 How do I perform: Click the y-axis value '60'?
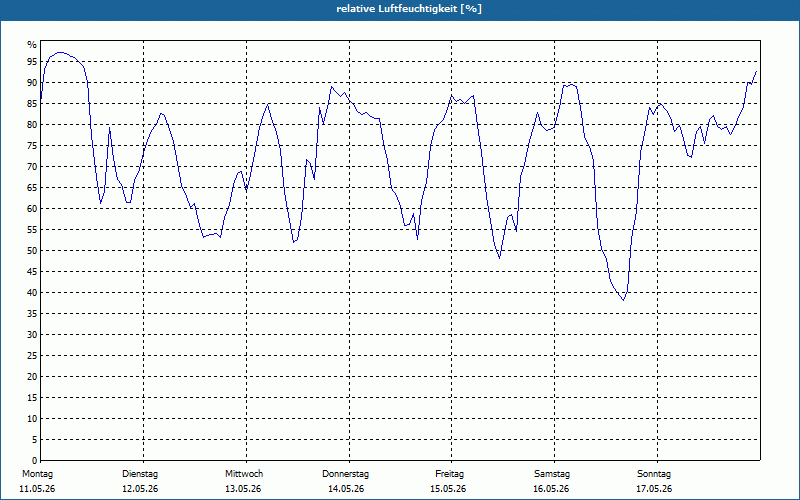click(x=32, y=209)
